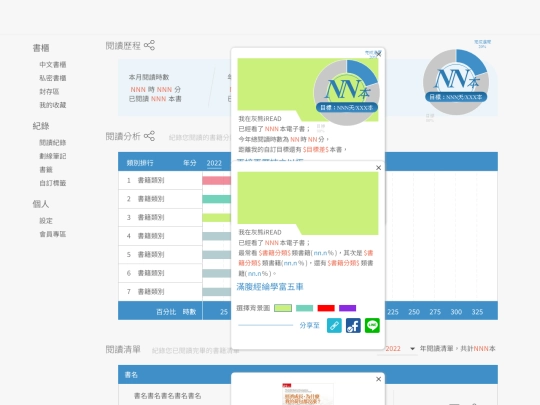540x405 pixels.
Task: Select rank 2 書籍類別 row
Action: point(160,199)
